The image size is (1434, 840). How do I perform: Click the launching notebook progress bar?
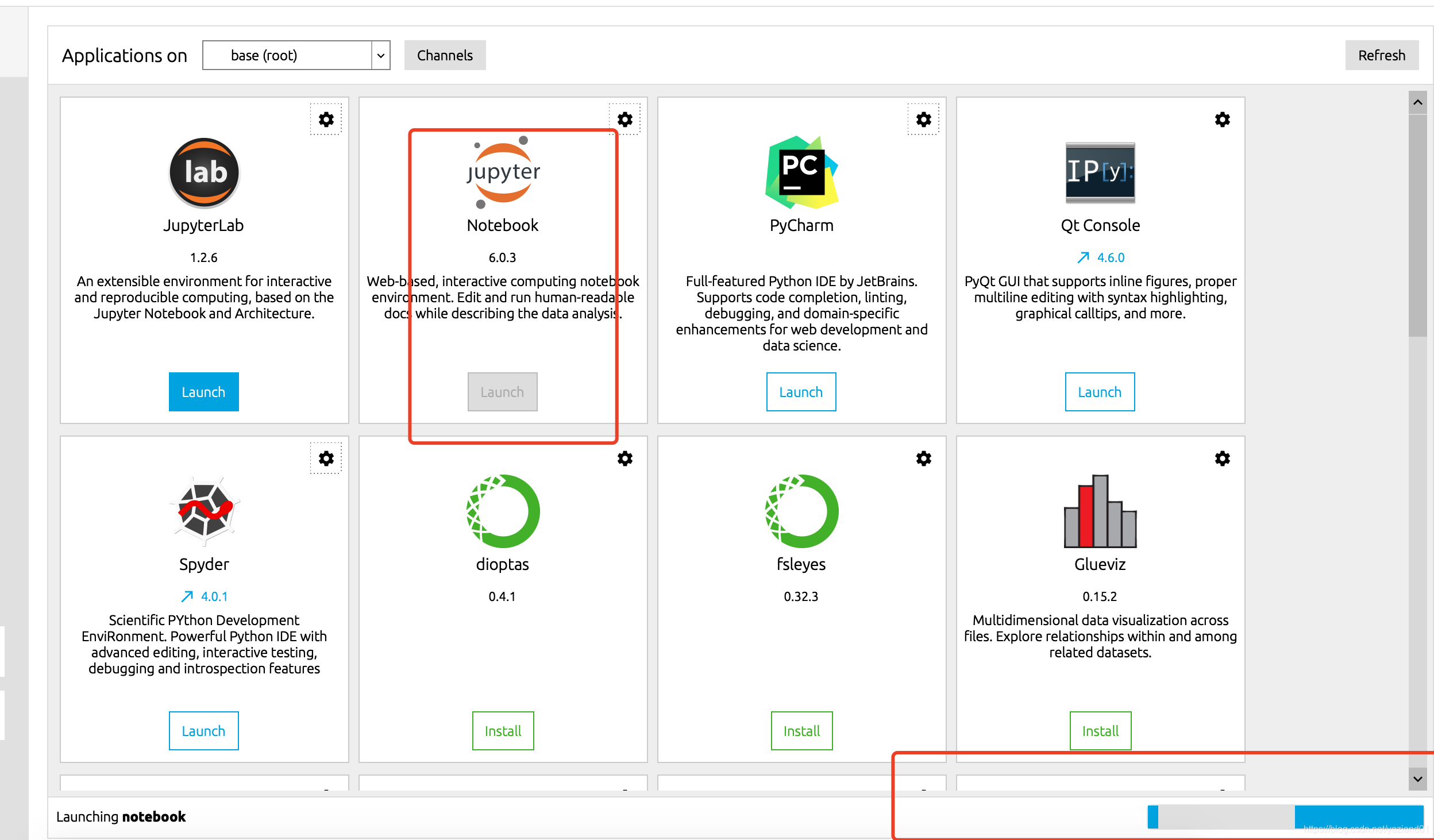pos(1285,816)
